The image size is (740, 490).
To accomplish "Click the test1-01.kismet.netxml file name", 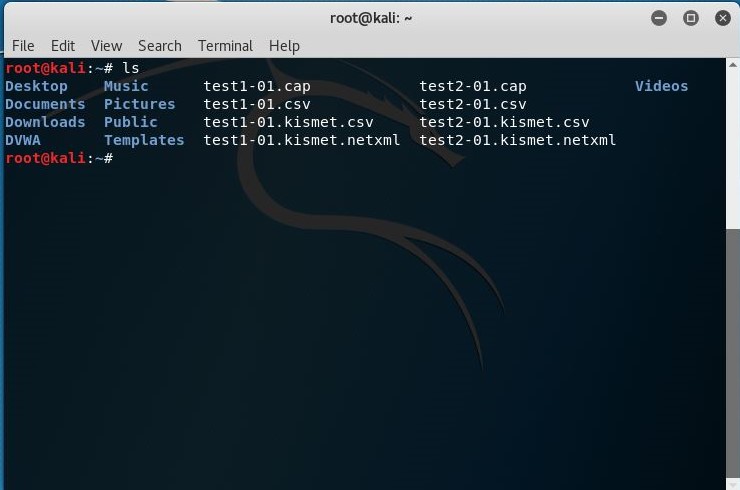I will pos(302,140).
